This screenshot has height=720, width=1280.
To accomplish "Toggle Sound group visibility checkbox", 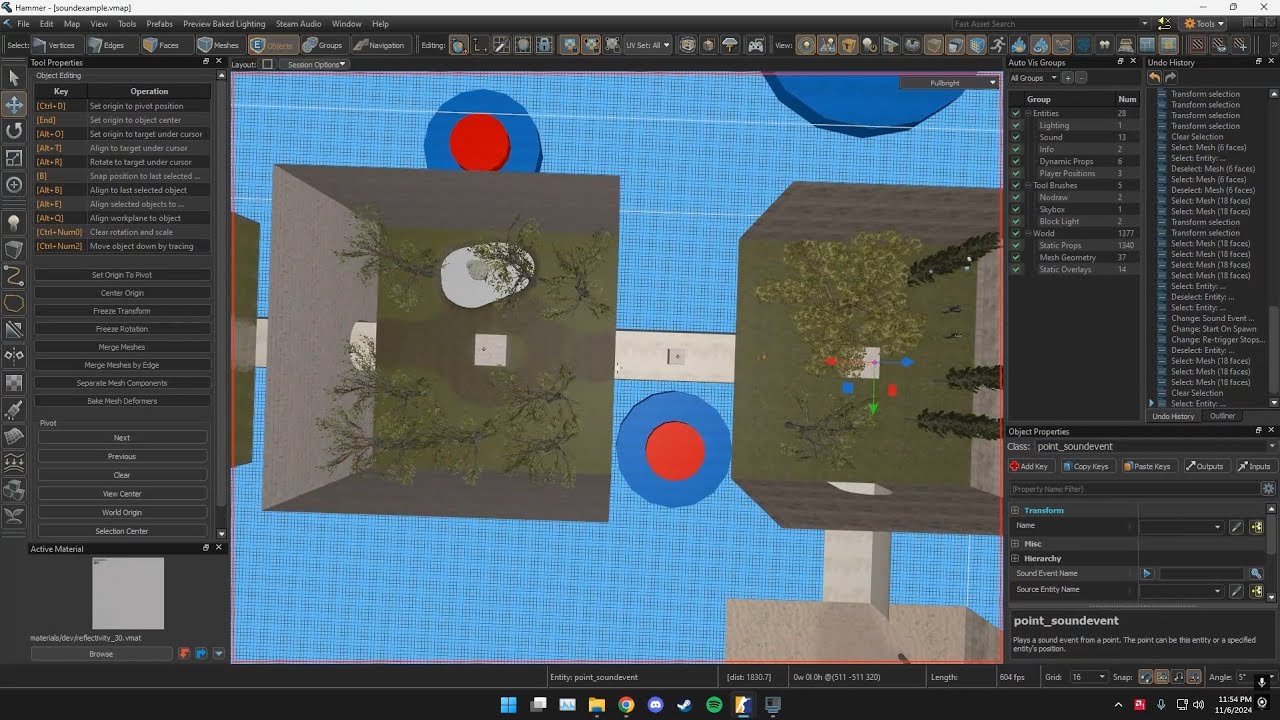I will [1015, 138].
